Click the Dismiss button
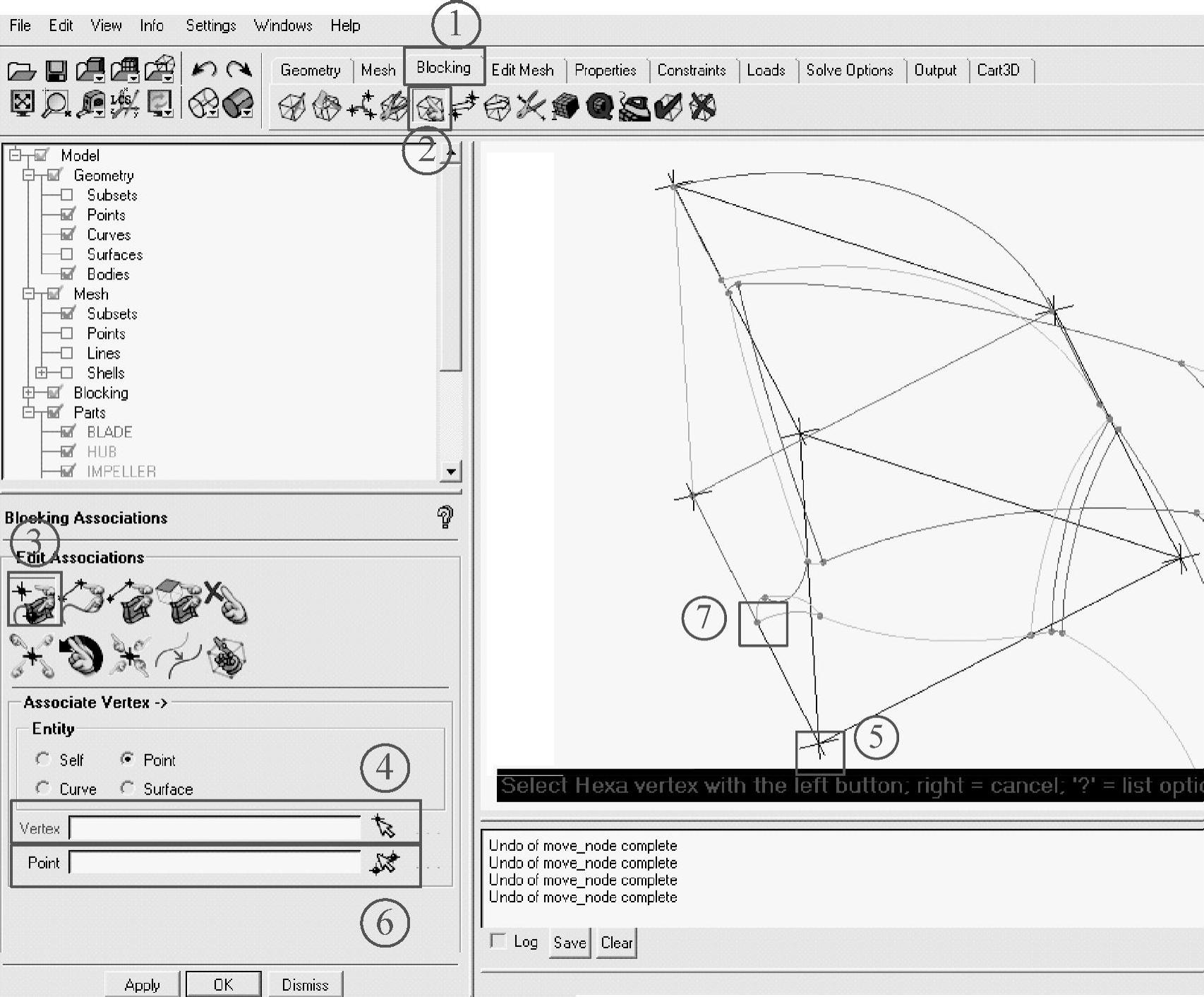 tap(305, 984)
